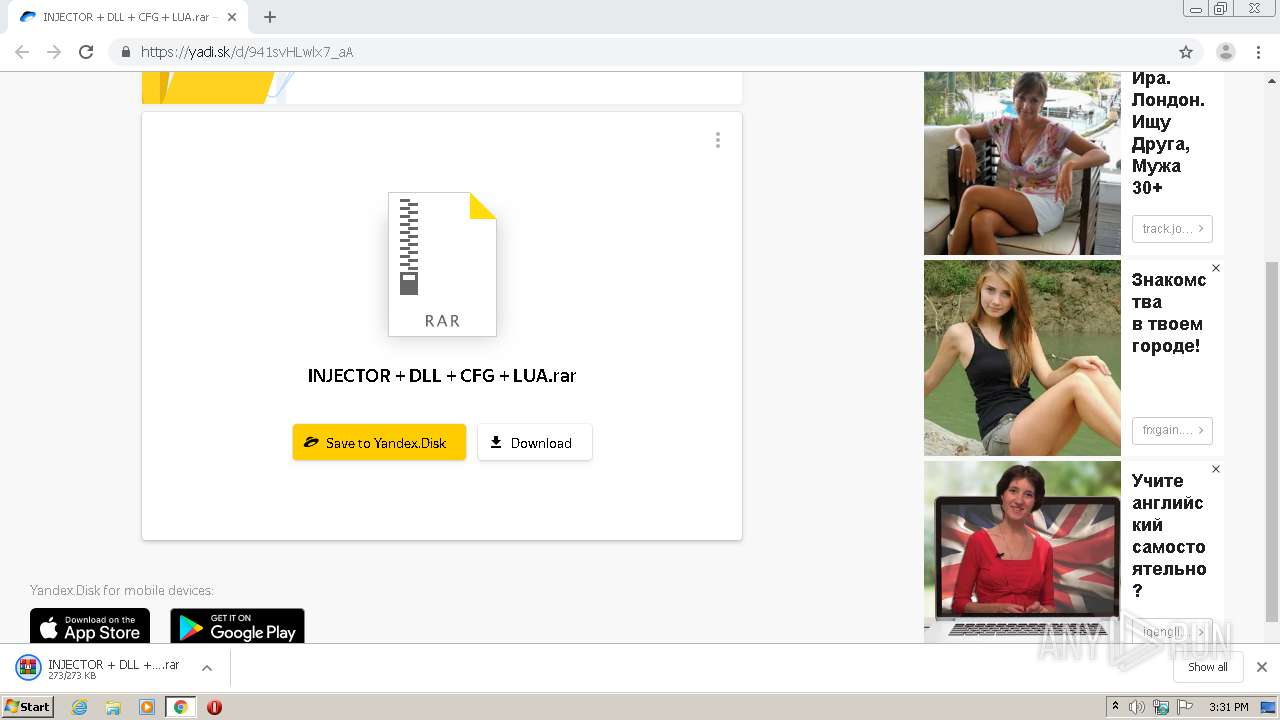Click the Chrome taskbar icon
The image size is (1280, 720).
pos(180,707)
